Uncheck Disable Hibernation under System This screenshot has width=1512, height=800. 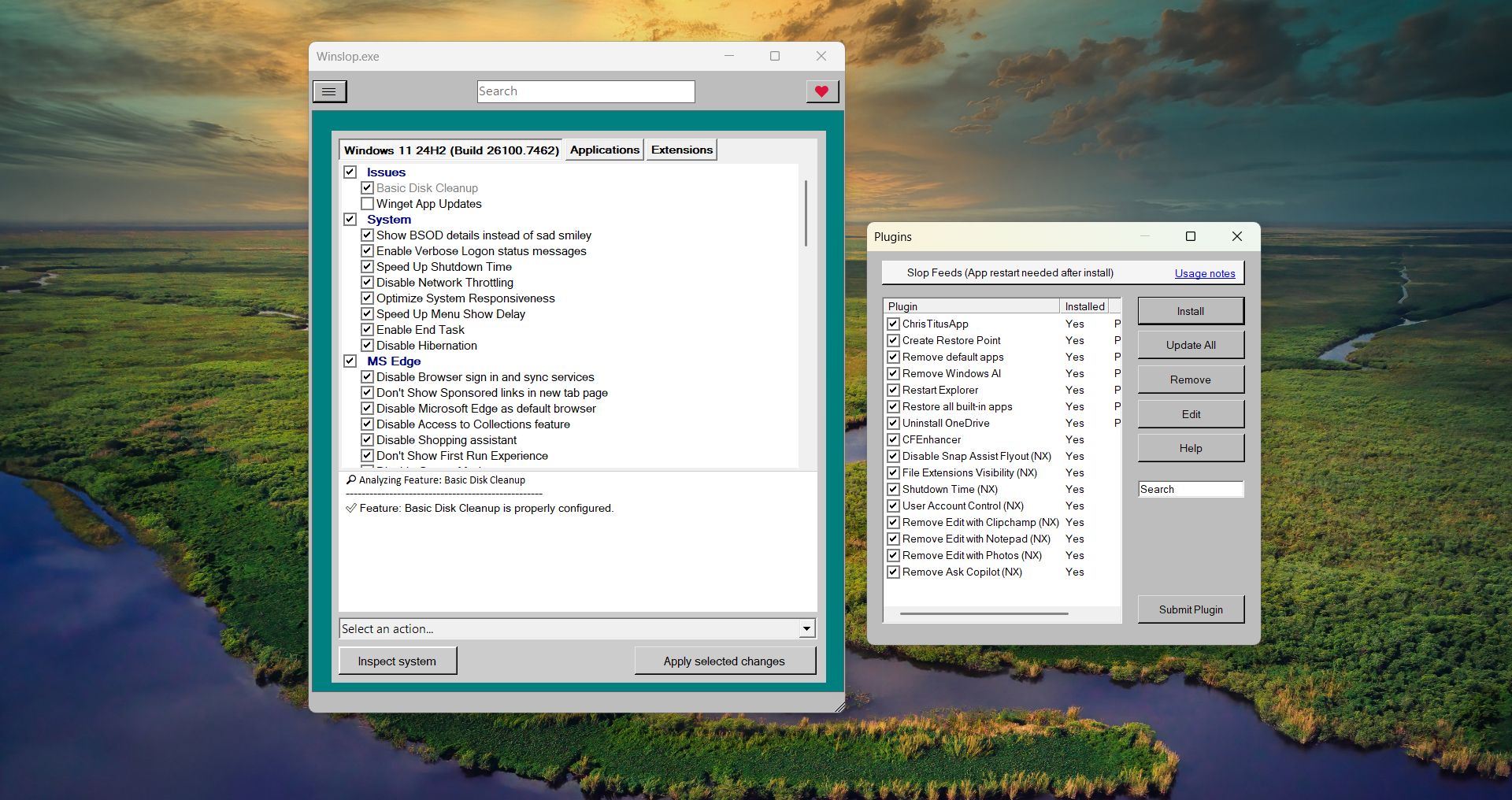pos(367,345)
